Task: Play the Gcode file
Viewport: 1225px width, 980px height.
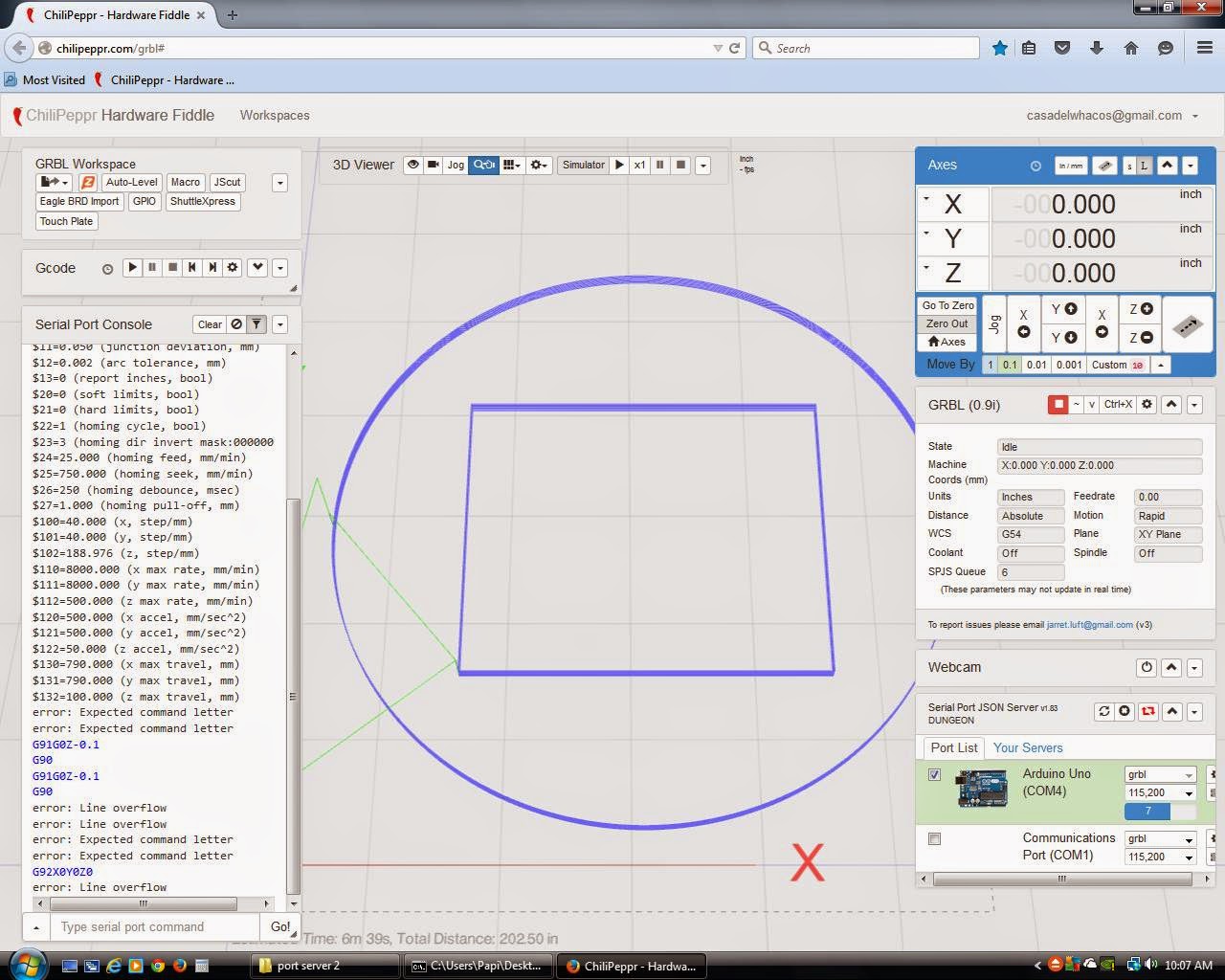Action: [x=132, y=268]
